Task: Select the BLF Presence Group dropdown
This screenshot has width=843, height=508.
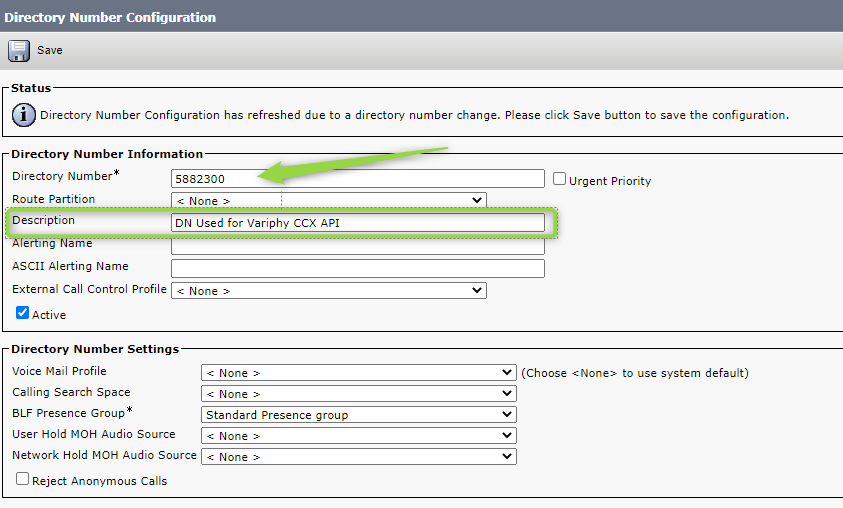Action: point(359,414)
